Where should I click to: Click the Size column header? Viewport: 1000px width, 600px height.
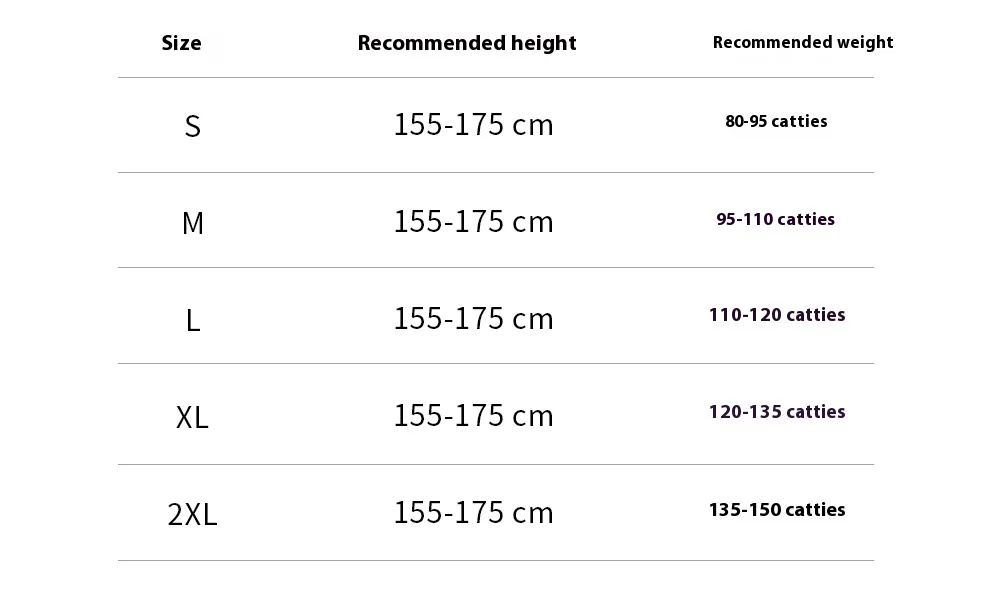[181, 43]
